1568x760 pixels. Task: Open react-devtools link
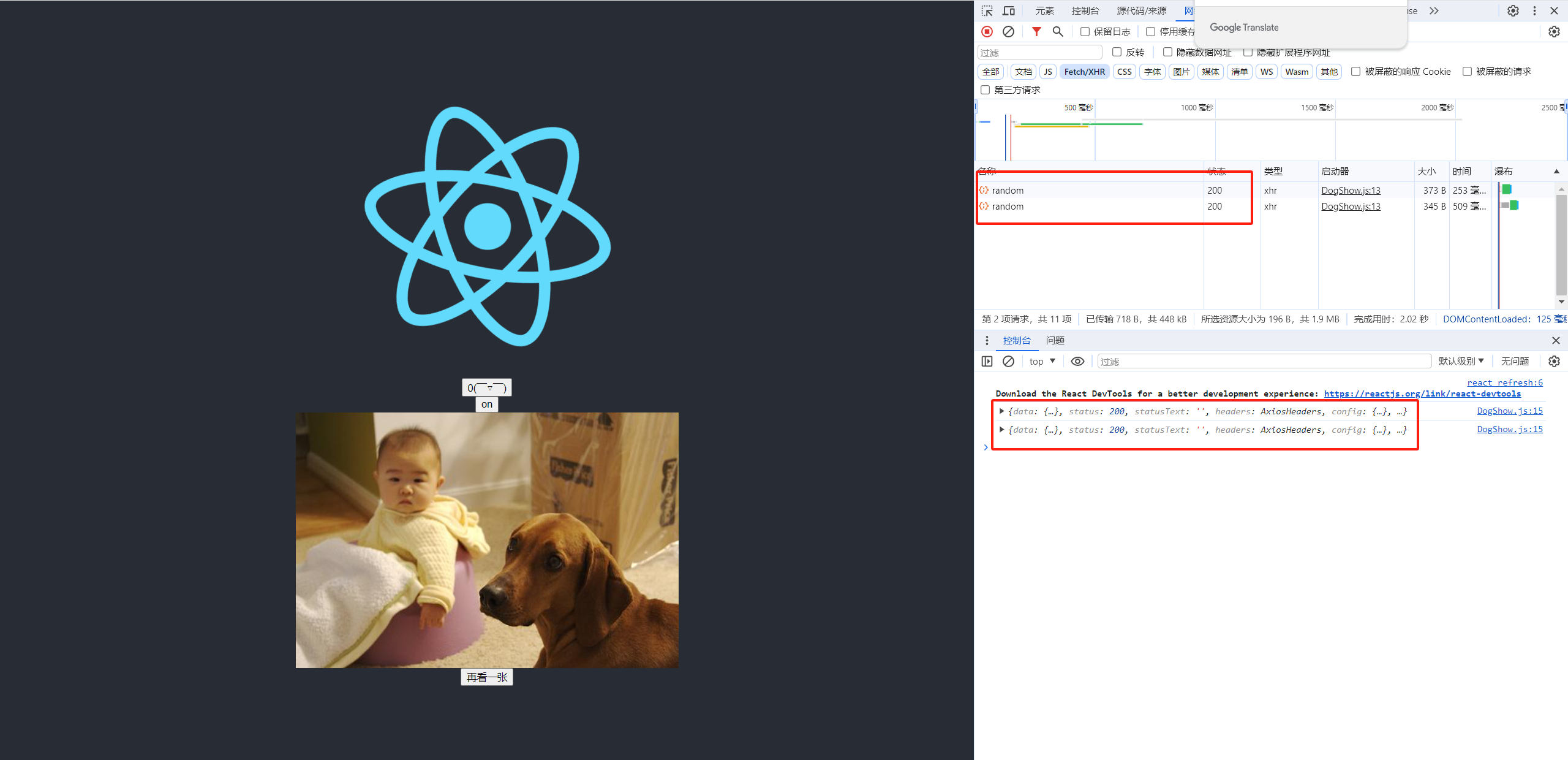[x=1422, y=393]
